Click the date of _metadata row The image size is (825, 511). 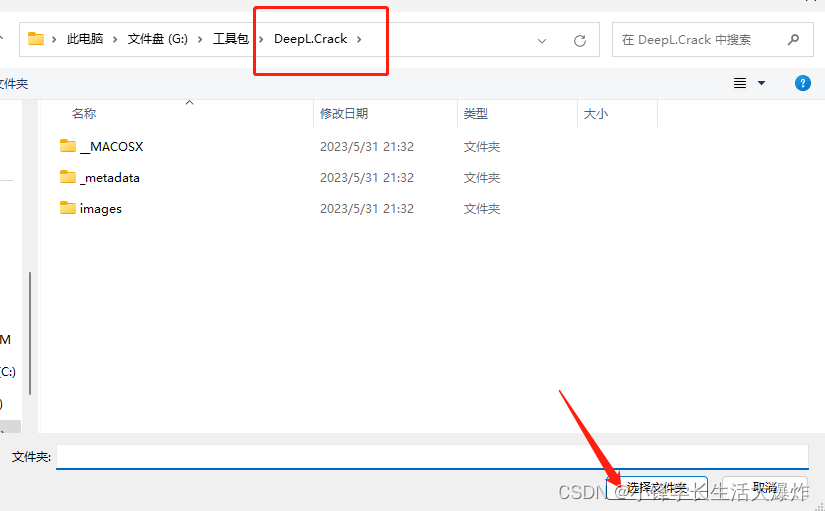click(x=367, y=177)
